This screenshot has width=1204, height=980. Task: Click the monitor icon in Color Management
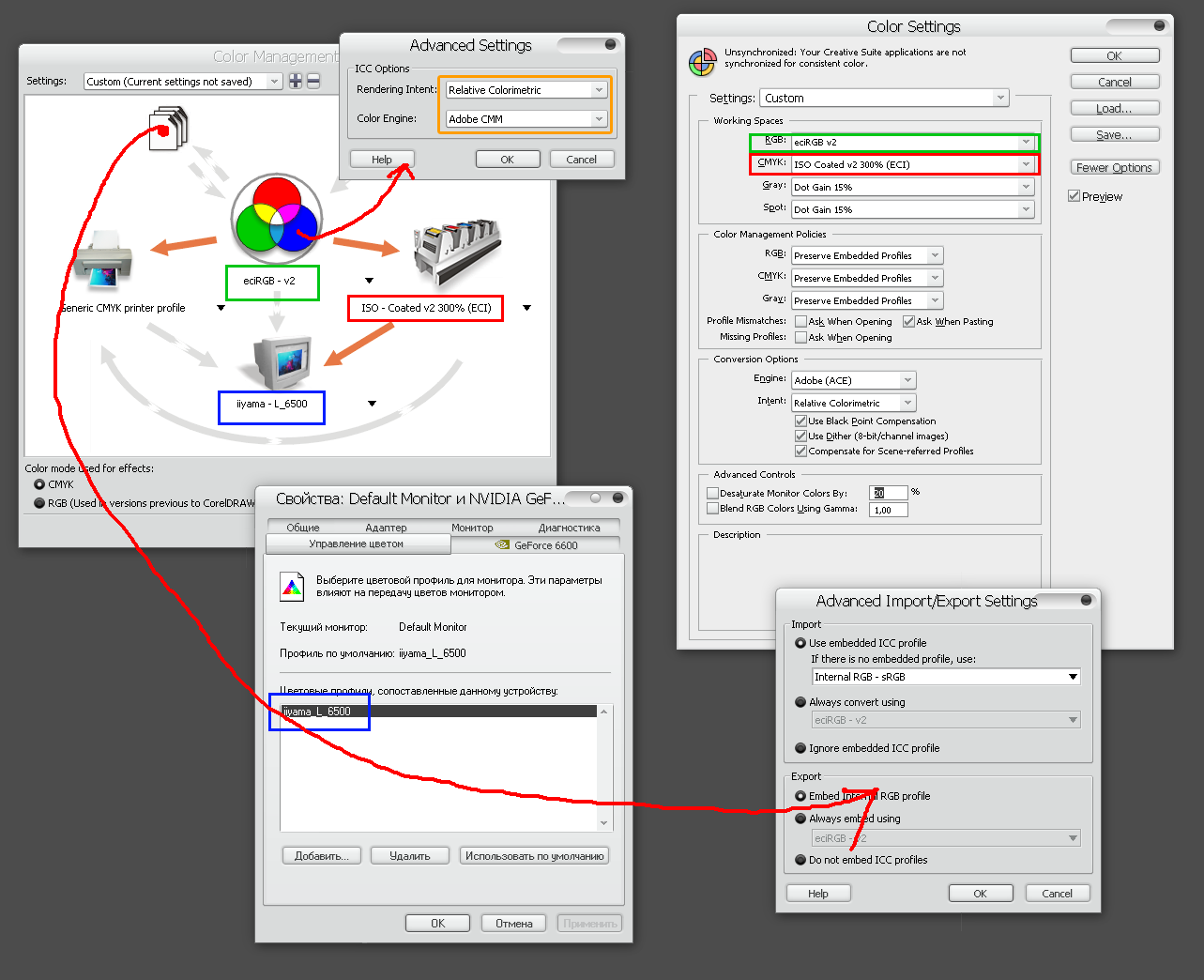point(281,363)
